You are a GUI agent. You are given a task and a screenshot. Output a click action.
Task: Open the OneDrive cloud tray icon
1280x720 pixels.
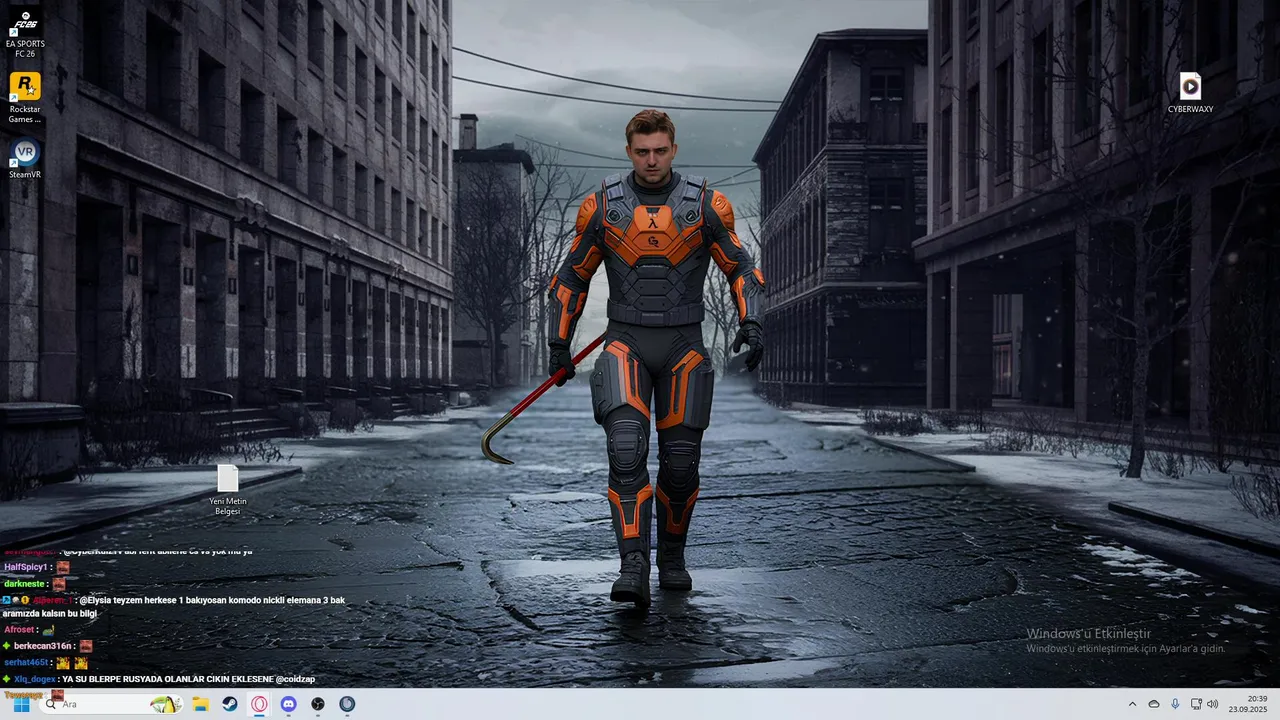click(x=1154, y=704)
